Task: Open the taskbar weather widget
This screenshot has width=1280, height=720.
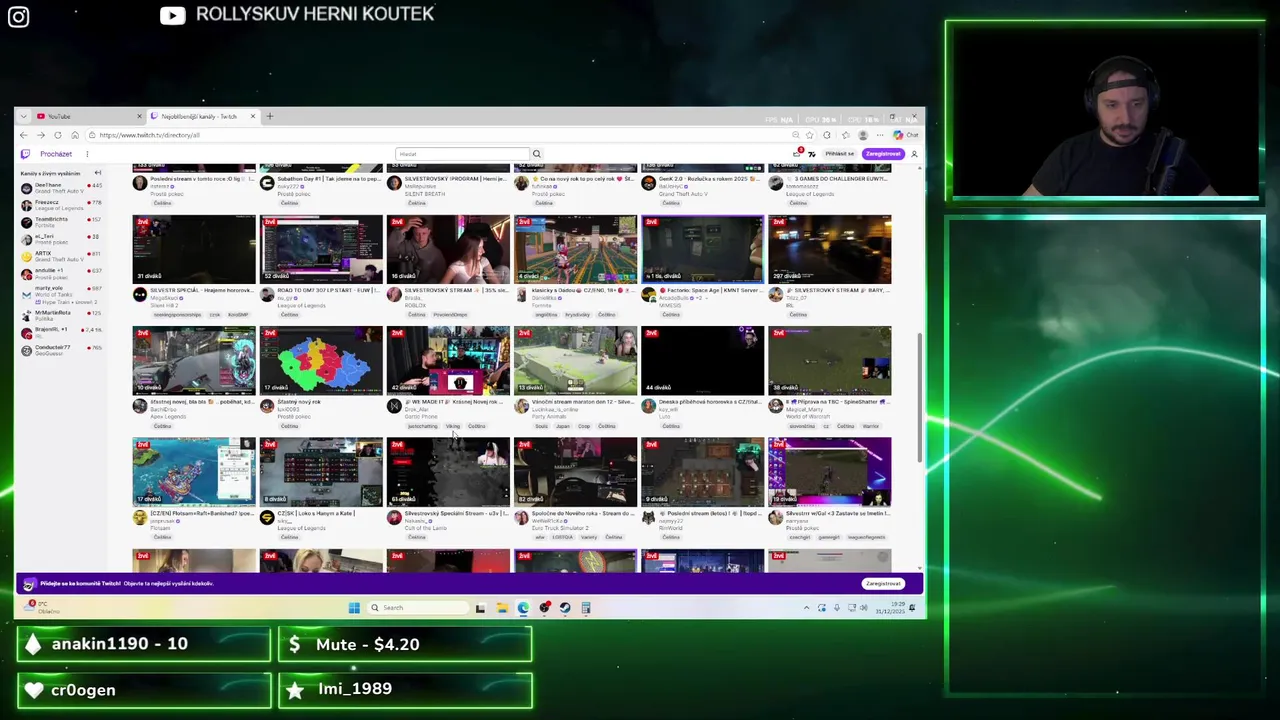Action: (42, 607)
